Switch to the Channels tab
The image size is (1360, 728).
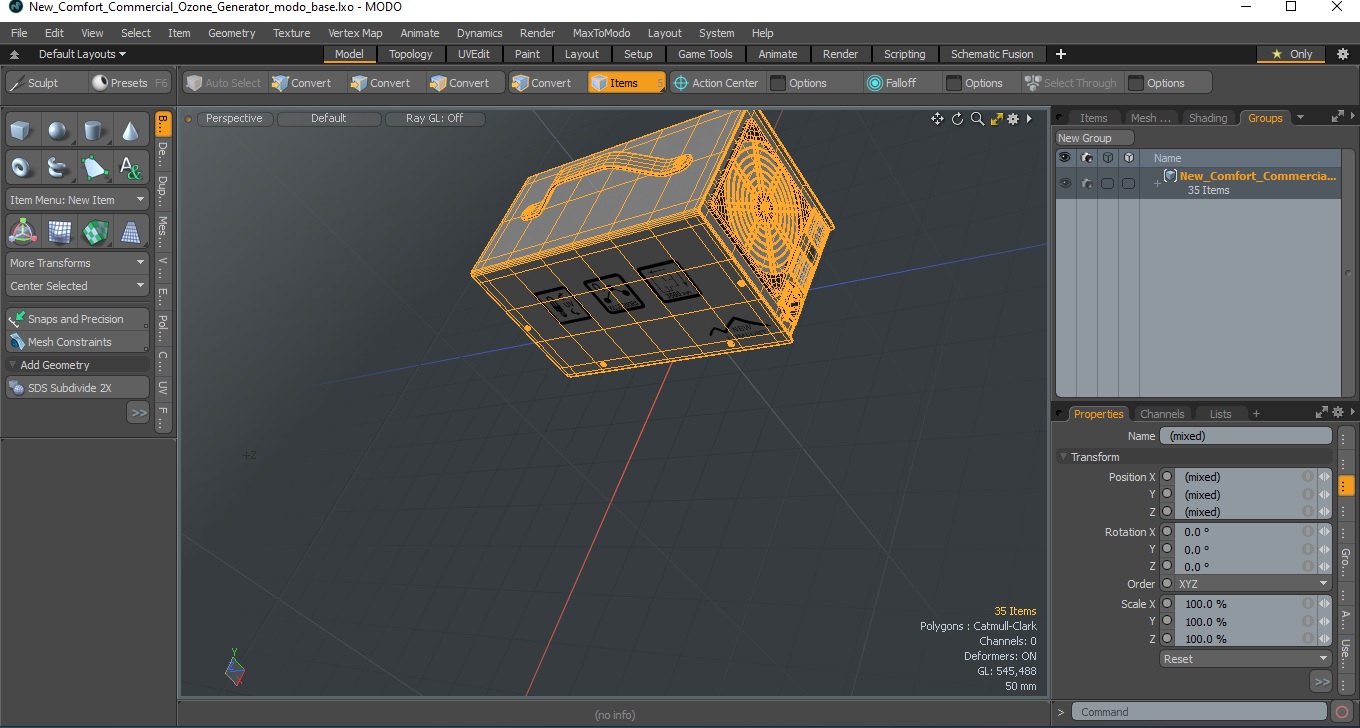[1162, 414]
